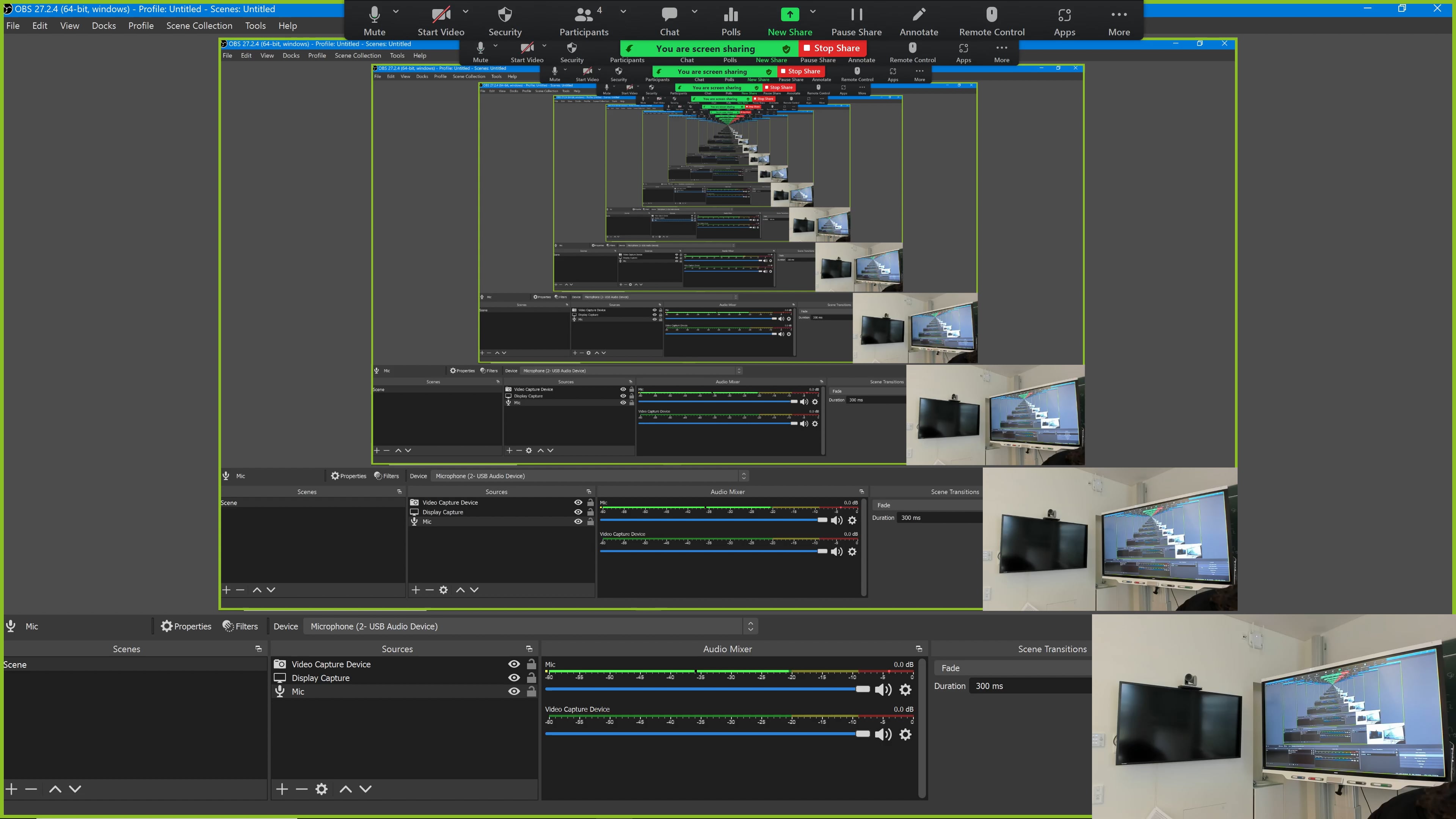The width and height of the screenshot is (1456, 819).
Task: Open the Scene Collection menu
Action: [x=199, y=25]
